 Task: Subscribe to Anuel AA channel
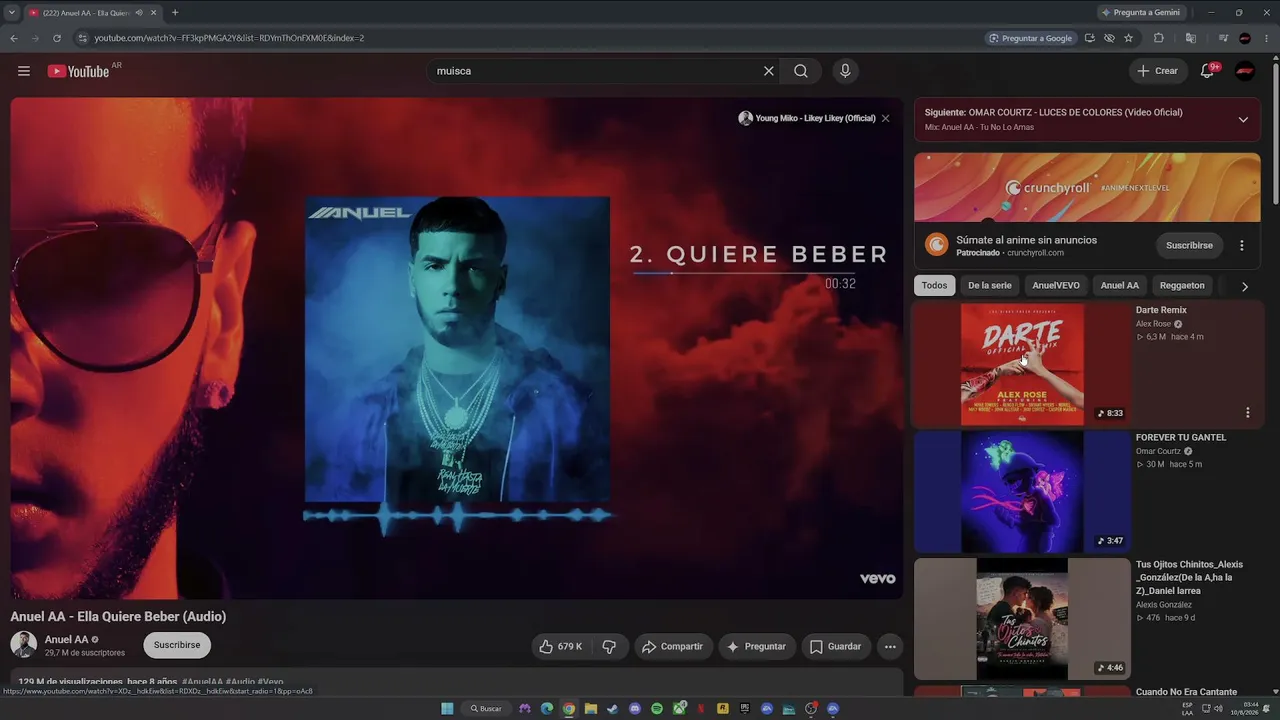pyautogui.click(x=177, y=645)
